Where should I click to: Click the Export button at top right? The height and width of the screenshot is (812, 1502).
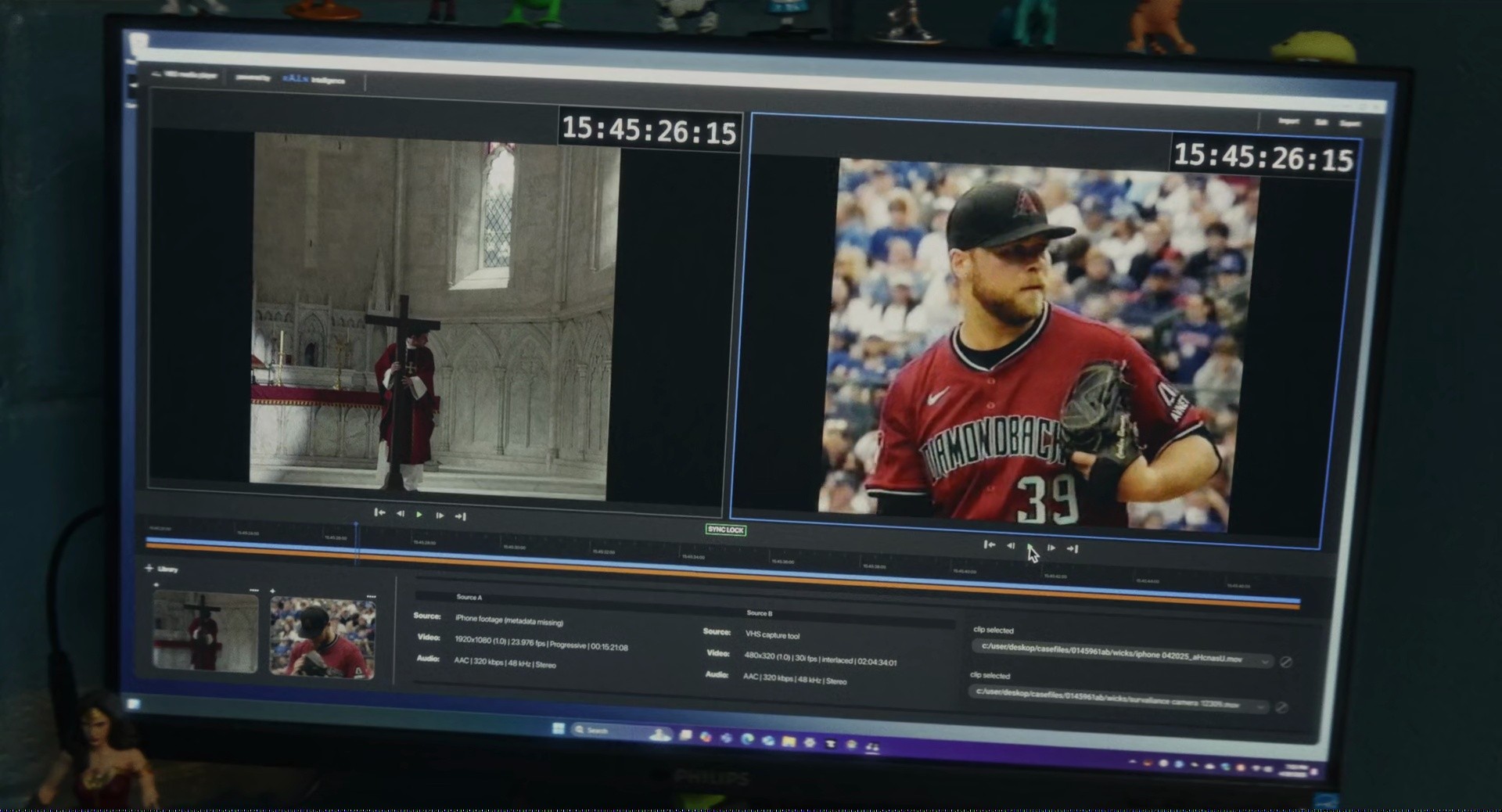click(x=1349, y=123)
